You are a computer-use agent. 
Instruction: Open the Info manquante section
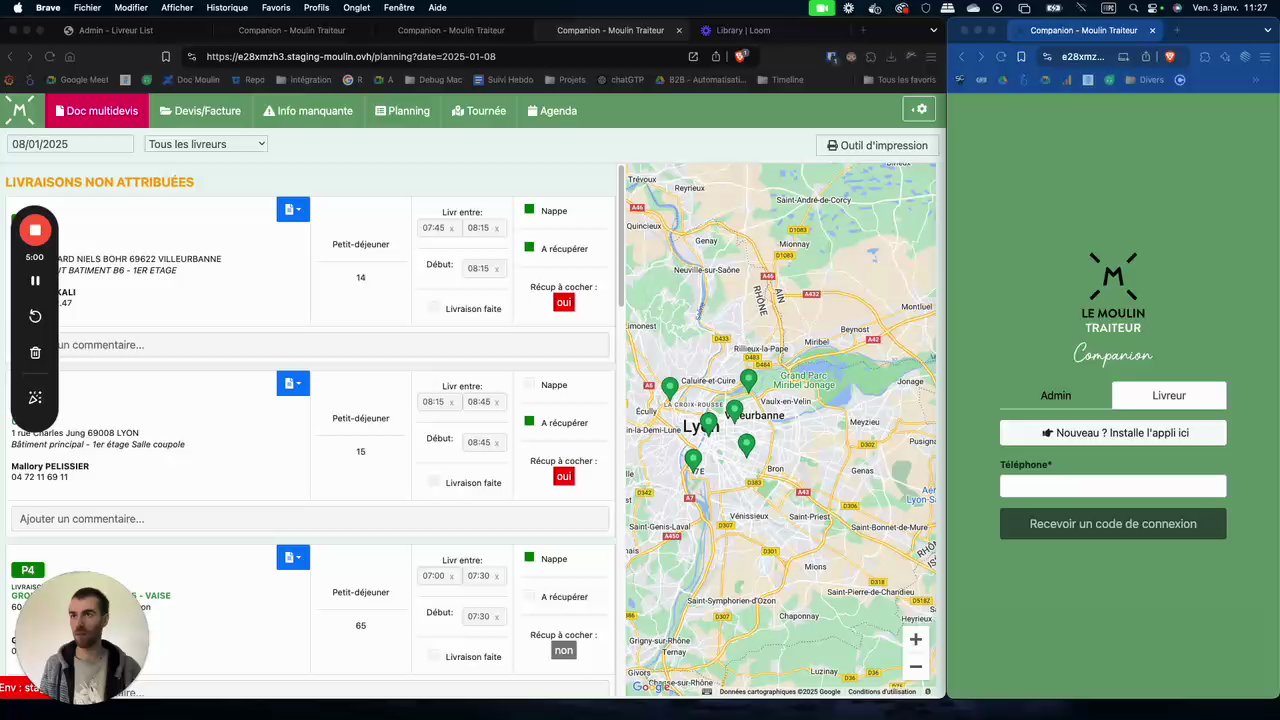pyautogui.click(x=308, y=110)
